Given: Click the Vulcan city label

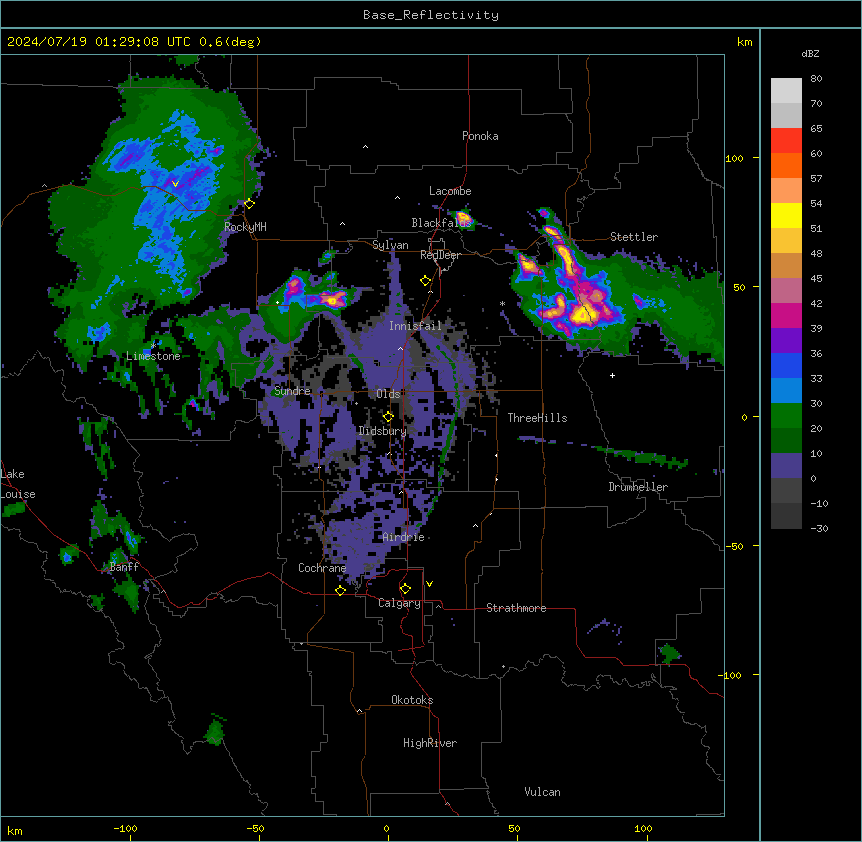Looking at the screenshot, I should click(x=542, y=792).
